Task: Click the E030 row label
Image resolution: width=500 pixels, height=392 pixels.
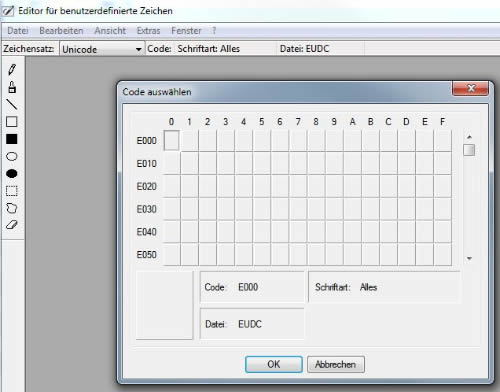Action: 146,209
